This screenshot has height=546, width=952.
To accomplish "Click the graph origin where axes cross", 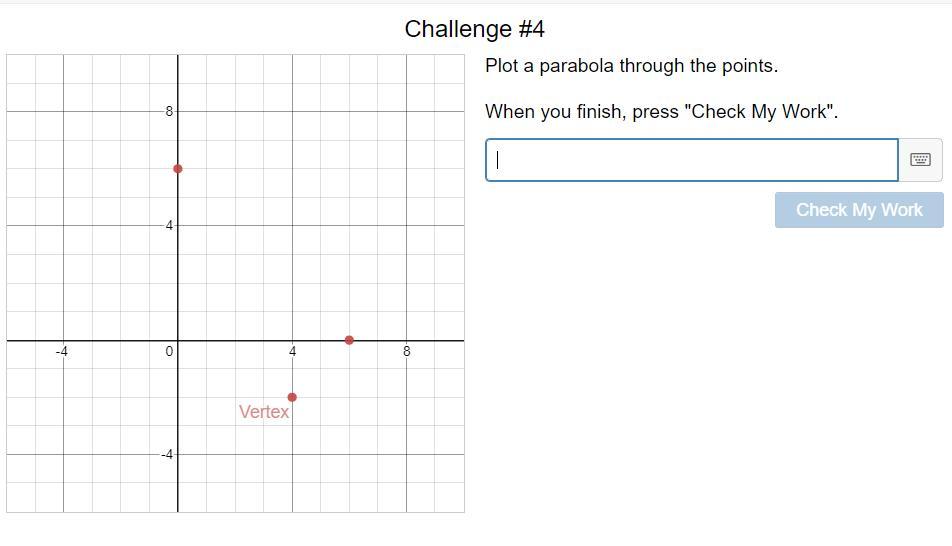I will pyautogui.click(x=178, y=340).
